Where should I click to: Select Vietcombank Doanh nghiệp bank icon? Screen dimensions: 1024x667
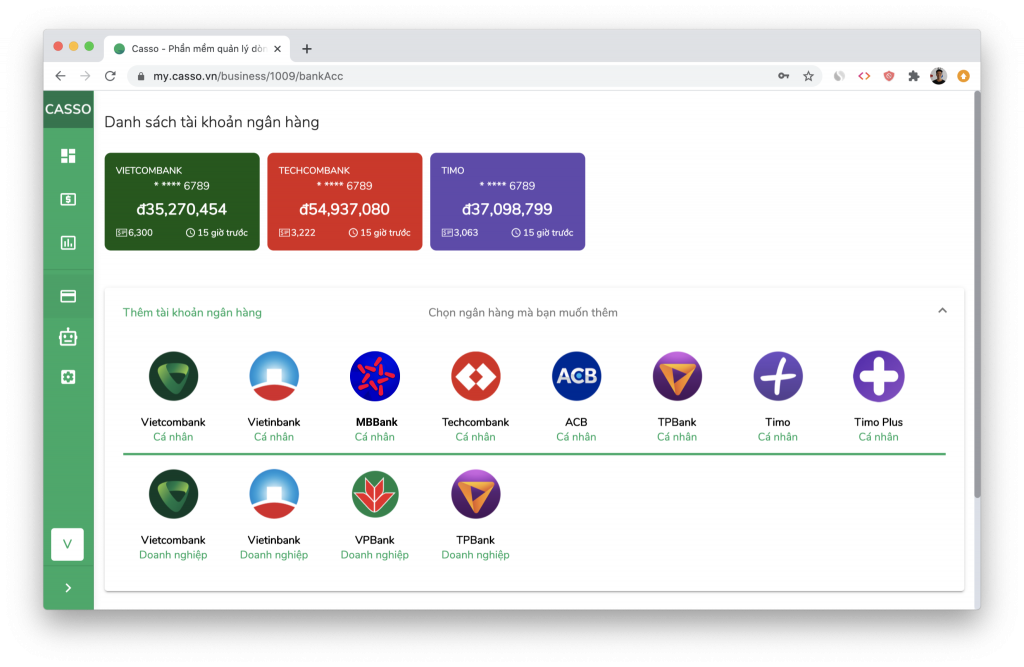tap(173, 494)
